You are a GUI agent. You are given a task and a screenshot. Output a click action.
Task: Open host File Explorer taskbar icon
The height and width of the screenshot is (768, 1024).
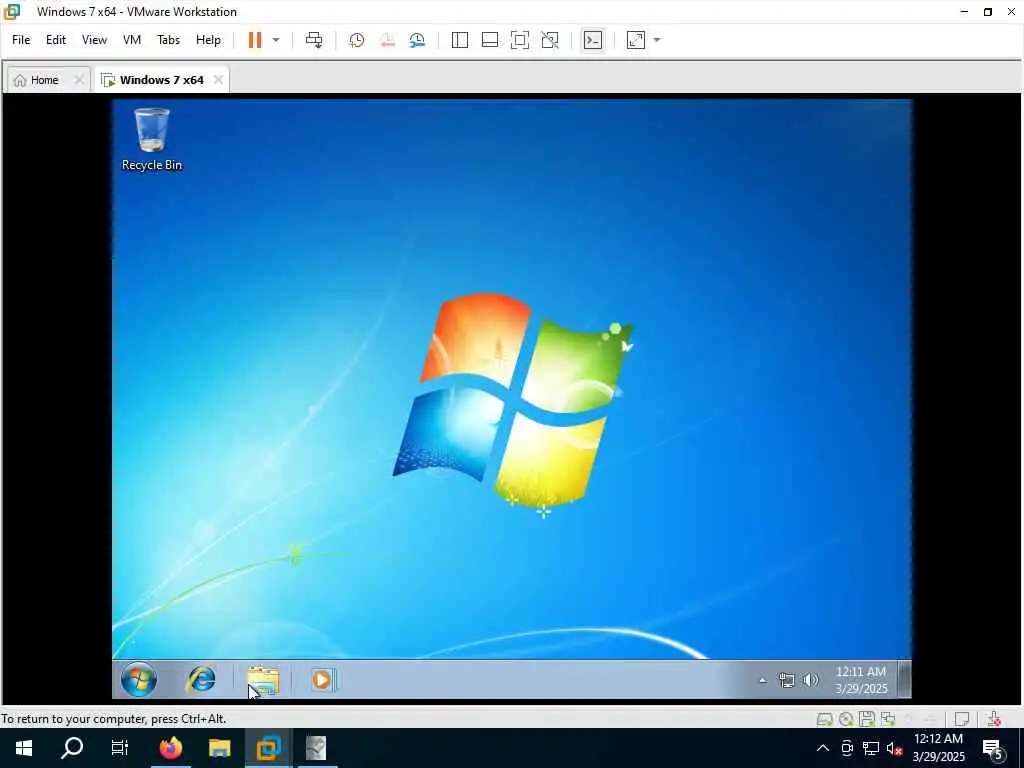[x=219, y=748]
